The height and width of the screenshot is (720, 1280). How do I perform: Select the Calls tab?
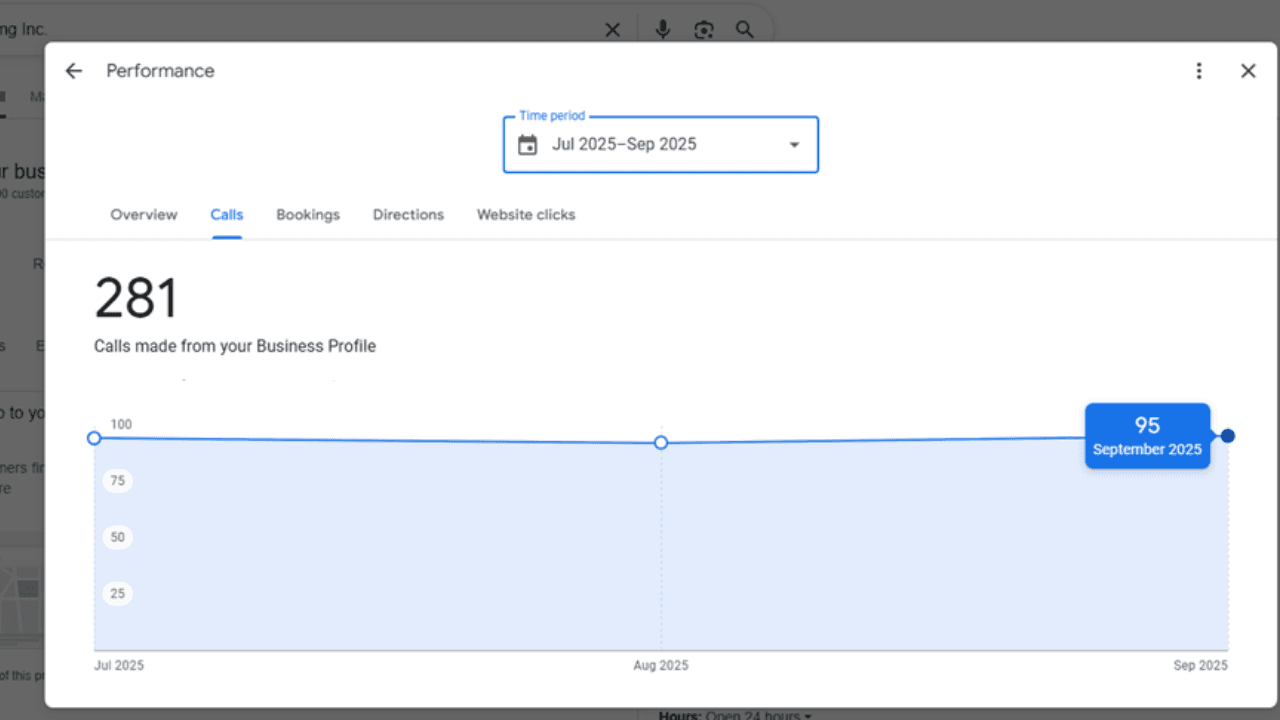pyautogui.click(x=226, y=214)
